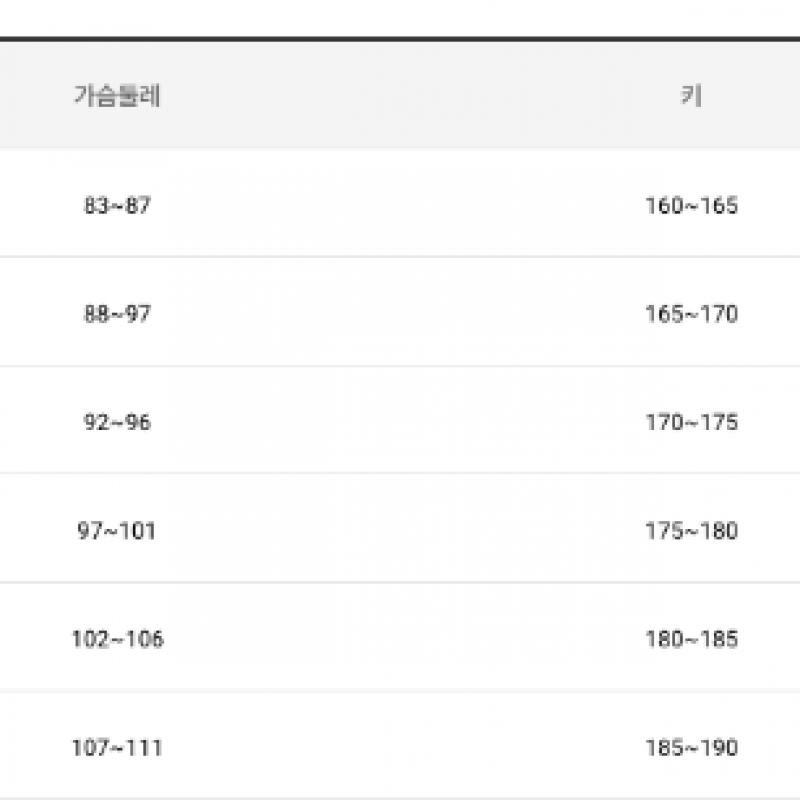Click the 키 column header
The image size is (800, 800).
pos(690,96)
